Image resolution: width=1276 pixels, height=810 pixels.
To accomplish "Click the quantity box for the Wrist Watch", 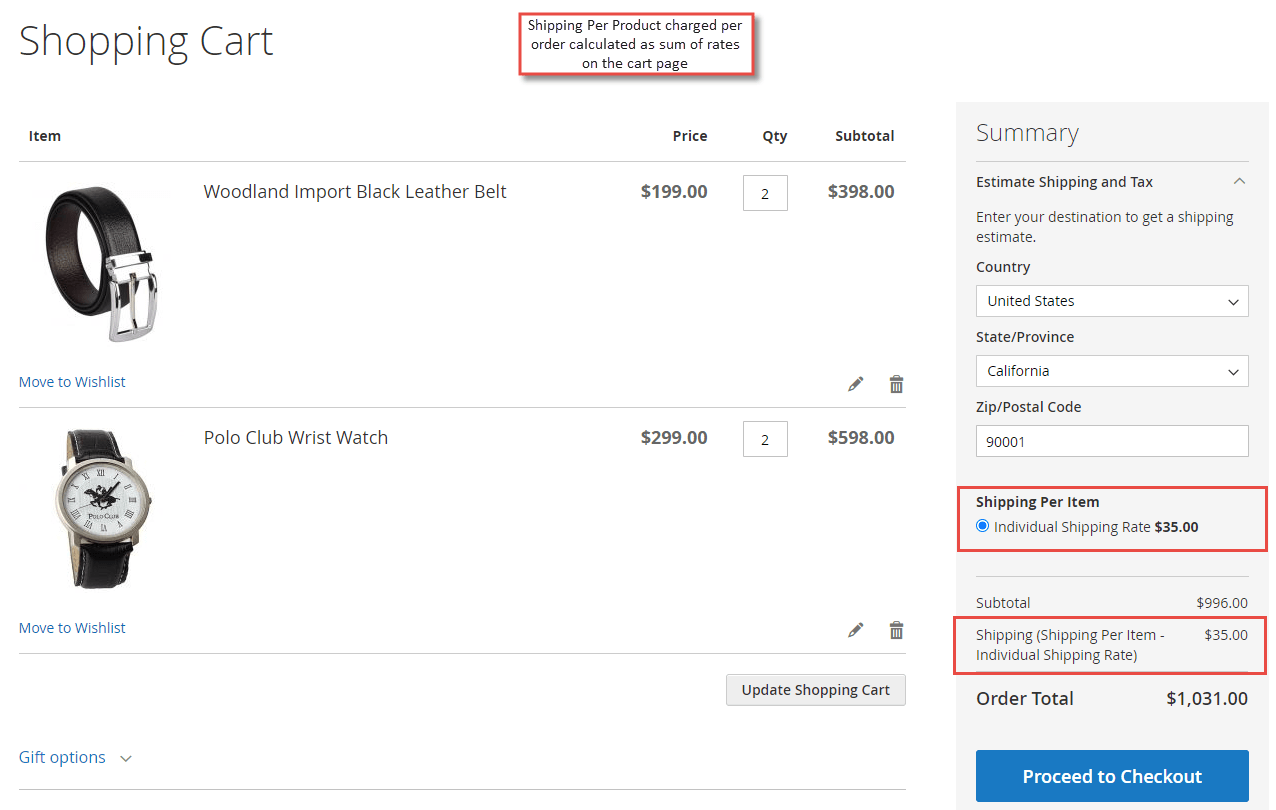I will pos(765,439).
